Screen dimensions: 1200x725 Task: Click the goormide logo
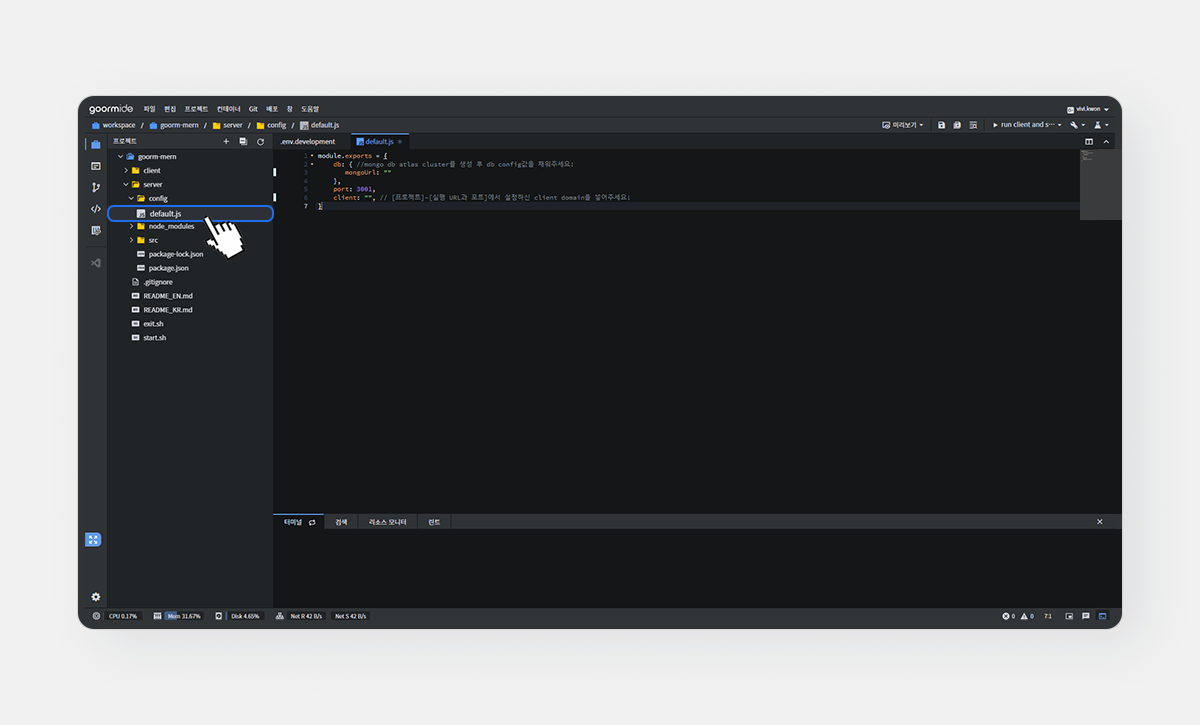pos(111,108)
